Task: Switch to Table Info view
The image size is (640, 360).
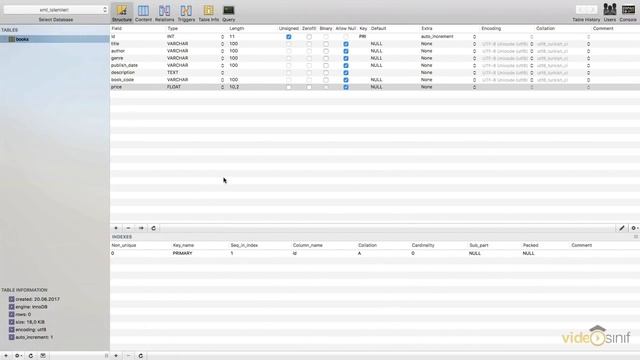Action: (x=209, y=13)
